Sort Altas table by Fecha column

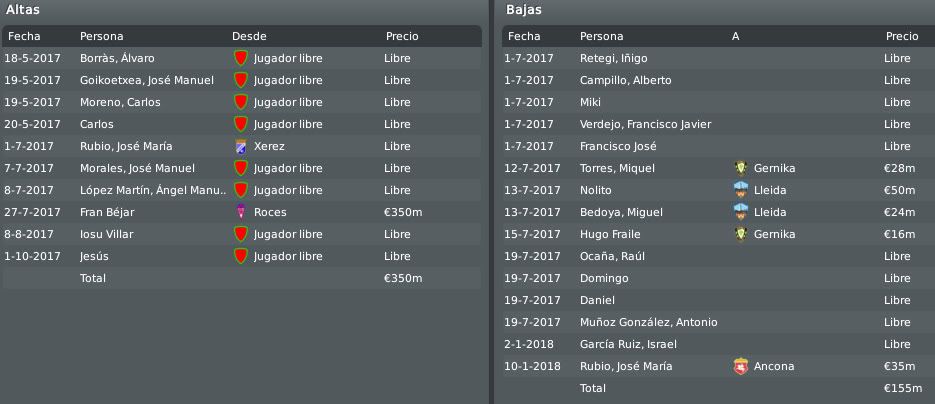coord(24,36)
